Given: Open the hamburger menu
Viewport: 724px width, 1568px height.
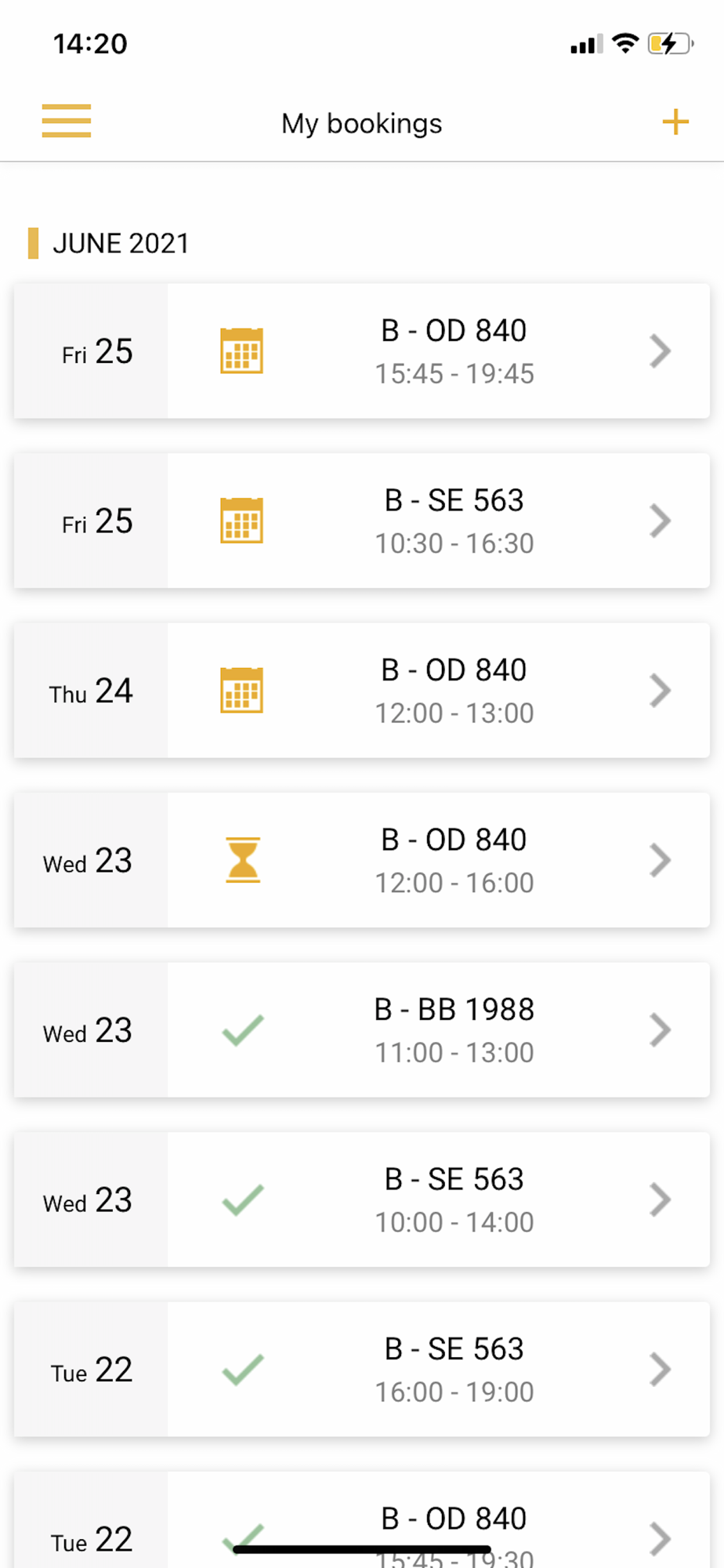Looking at the screenshot, I should point(67,121).
